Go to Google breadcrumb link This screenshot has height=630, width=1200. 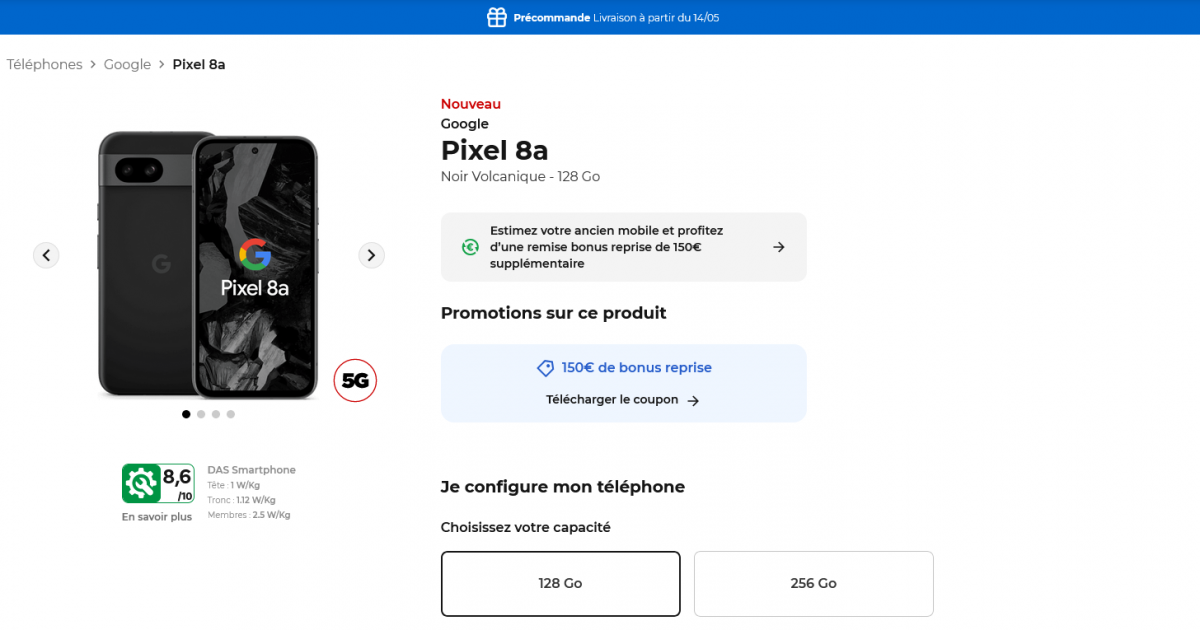pyautogui.click(x=127, y=64)
